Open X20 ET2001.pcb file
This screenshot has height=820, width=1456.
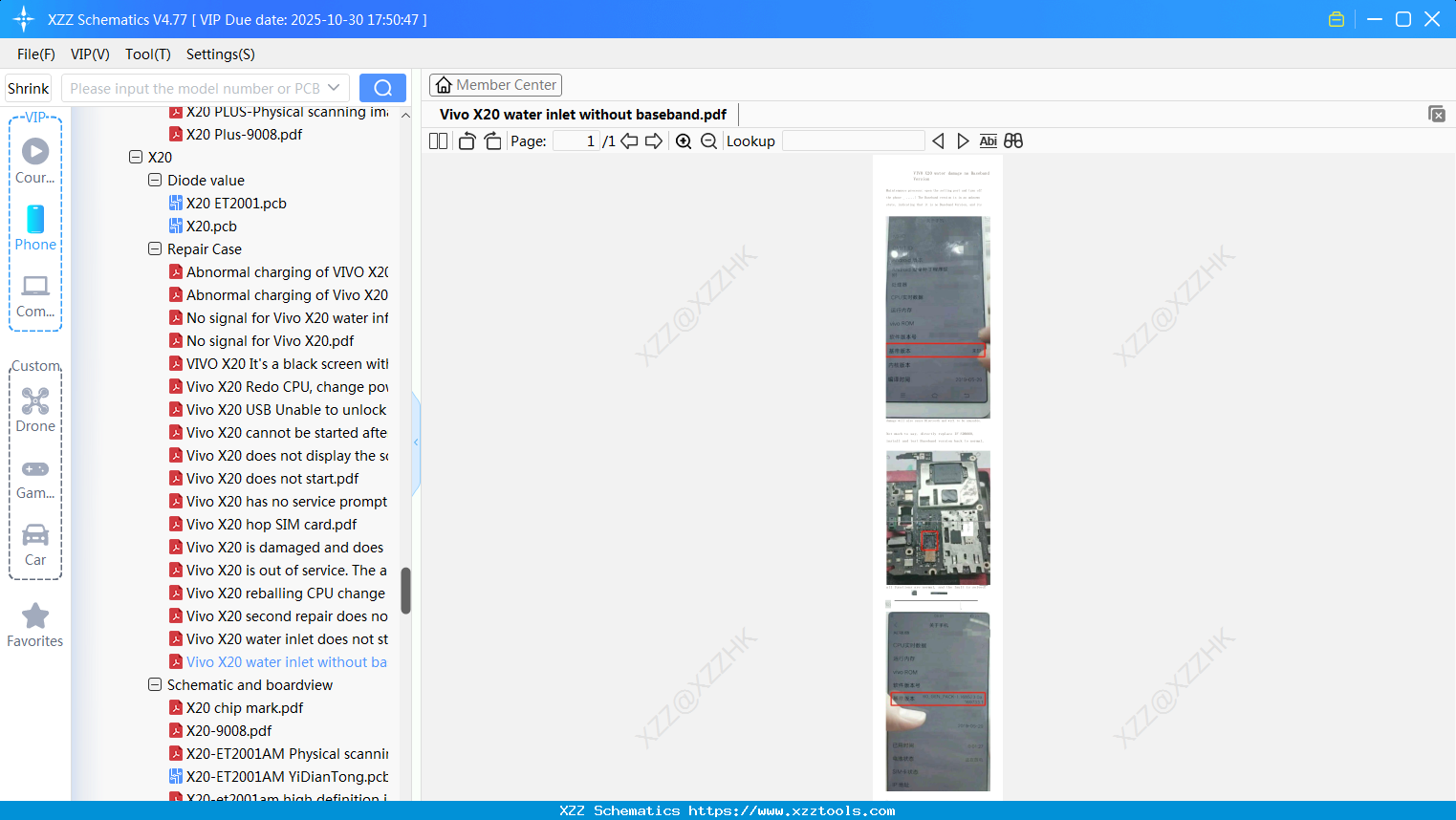(236, 203)
